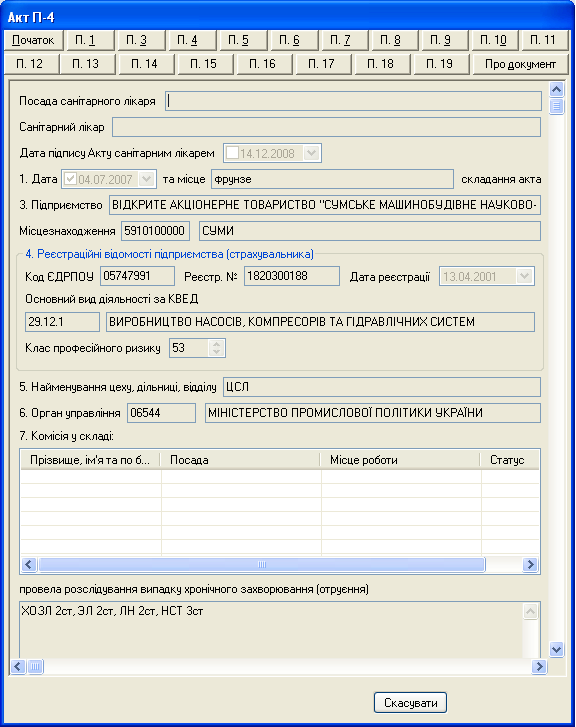This screenshot has width=576, height=727.
Task: Go to tab П. 11
Action: click(x=543, y=40)
